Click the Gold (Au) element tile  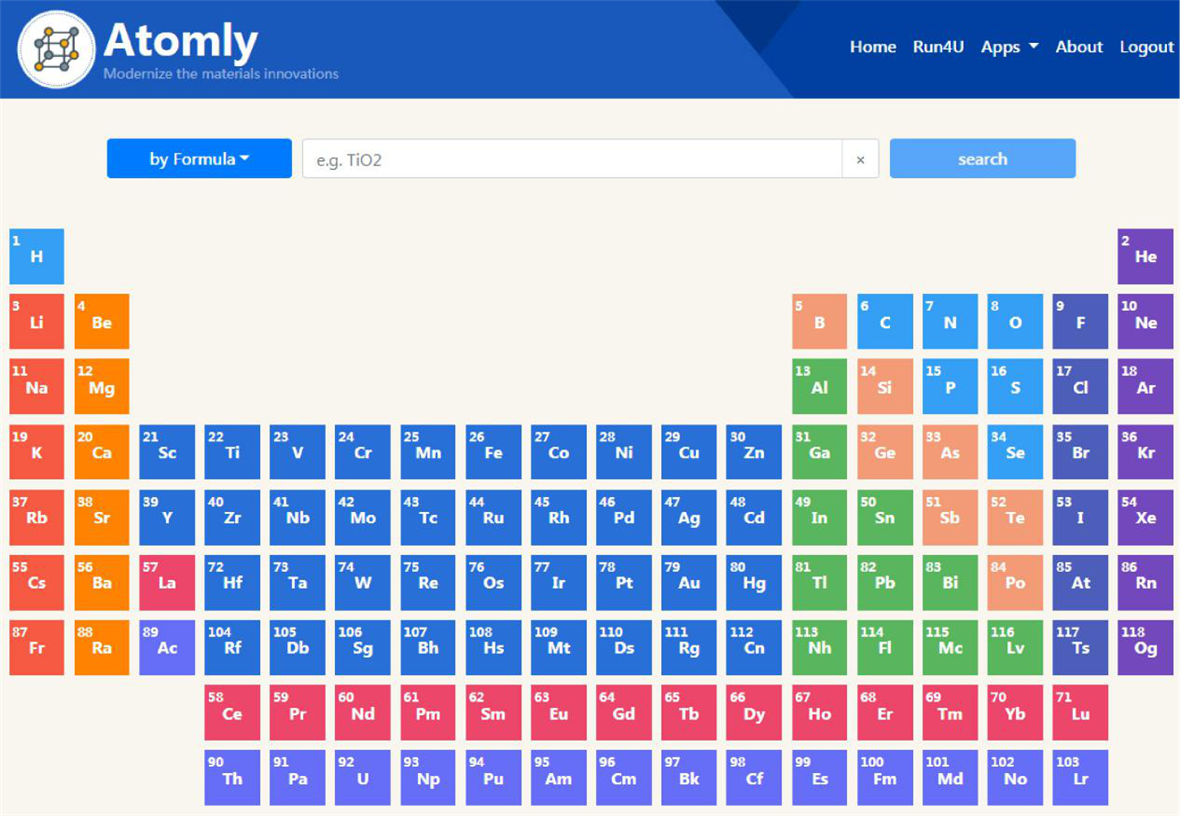(x=688, y=583)
